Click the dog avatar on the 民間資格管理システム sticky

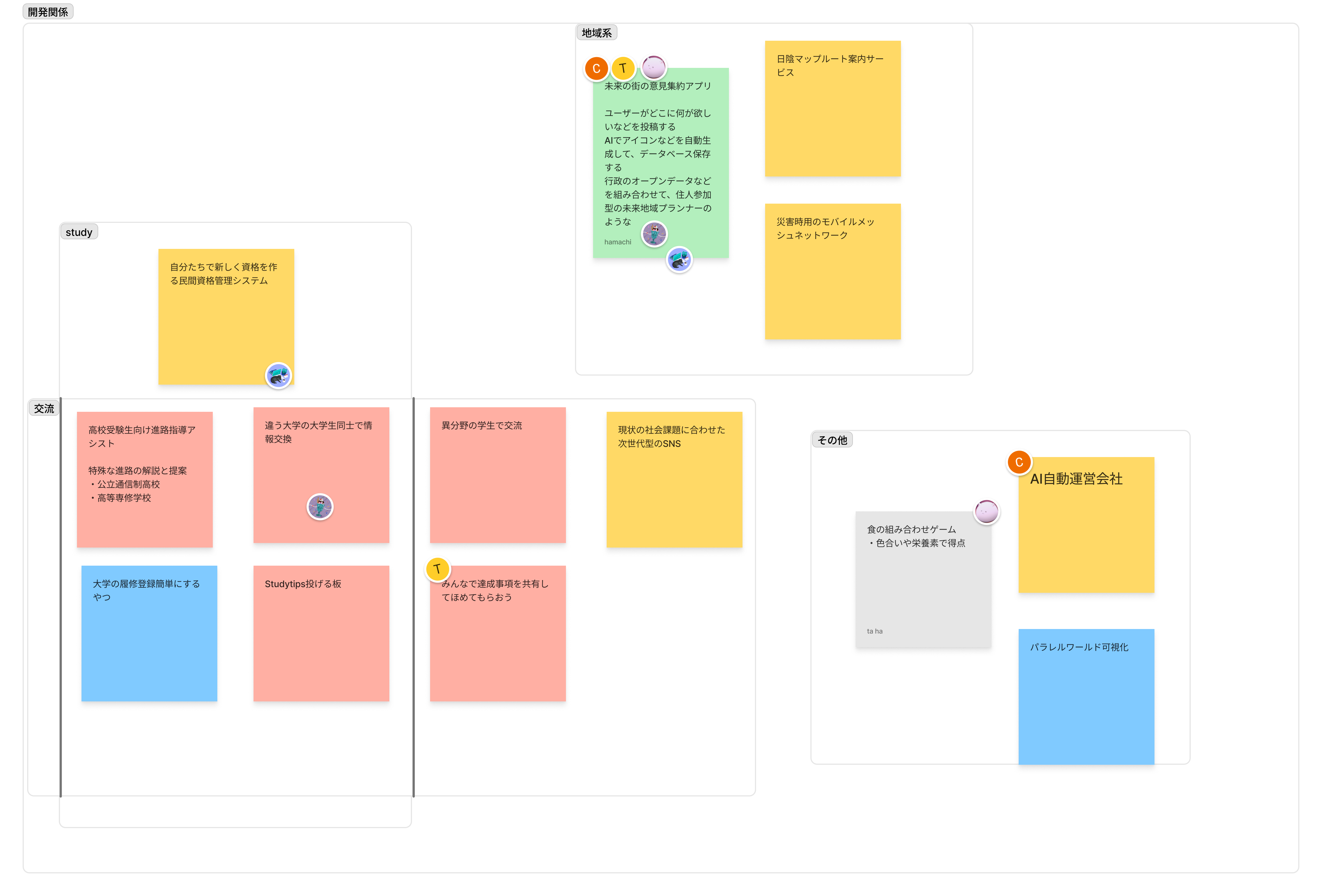(278, 376)
